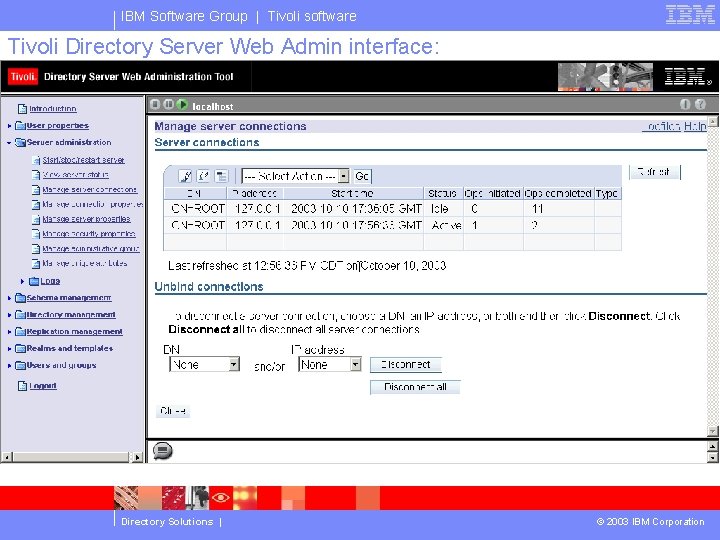The height and width of the screenshot is (540, 720).
Task: Click the Close button
Action: [x=173, y=411]
